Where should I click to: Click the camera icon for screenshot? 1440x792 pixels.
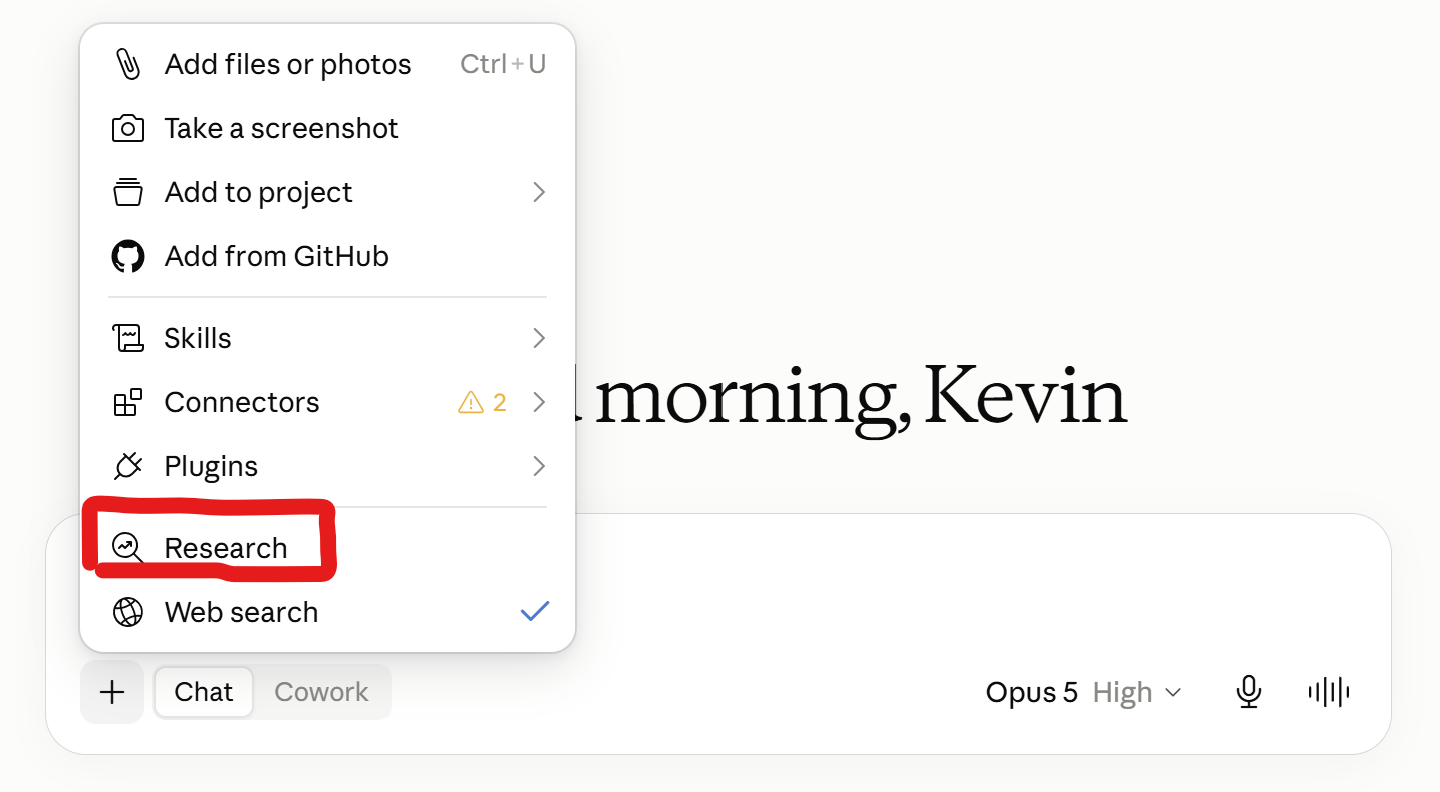[127, 128]
